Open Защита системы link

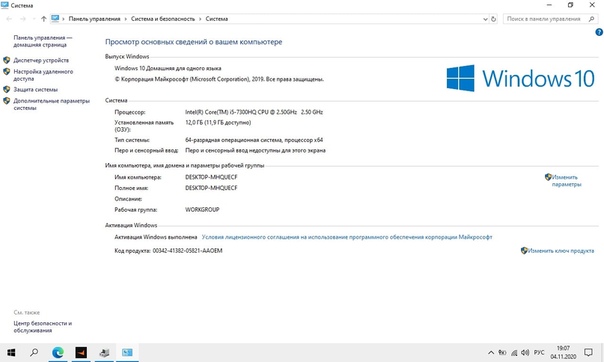click(35, 90)
